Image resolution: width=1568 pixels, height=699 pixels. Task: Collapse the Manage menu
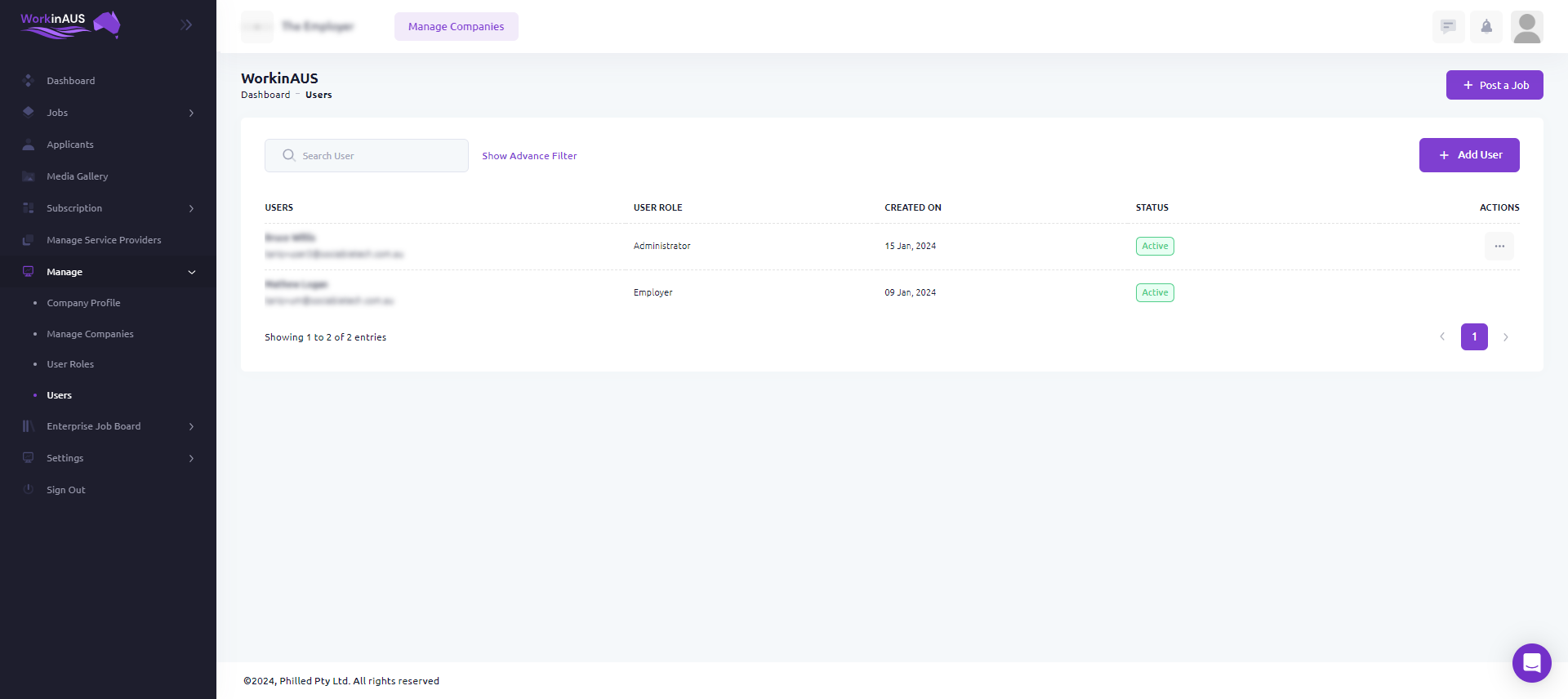192,272
